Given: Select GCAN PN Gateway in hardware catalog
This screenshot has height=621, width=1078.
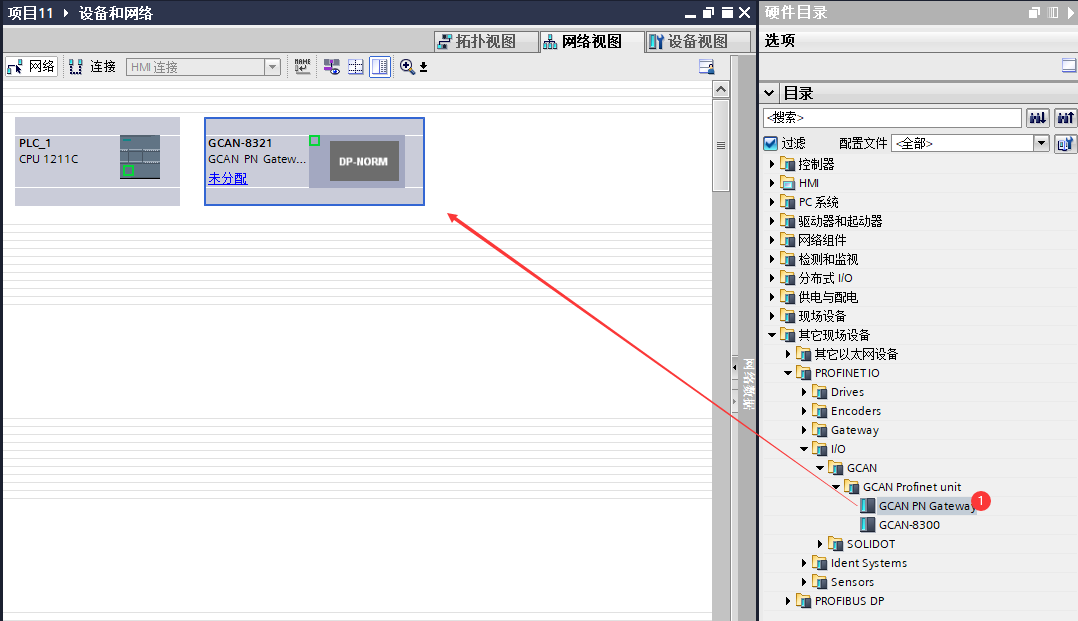Looking at the screenshot, I should click(x=925, y=506).
